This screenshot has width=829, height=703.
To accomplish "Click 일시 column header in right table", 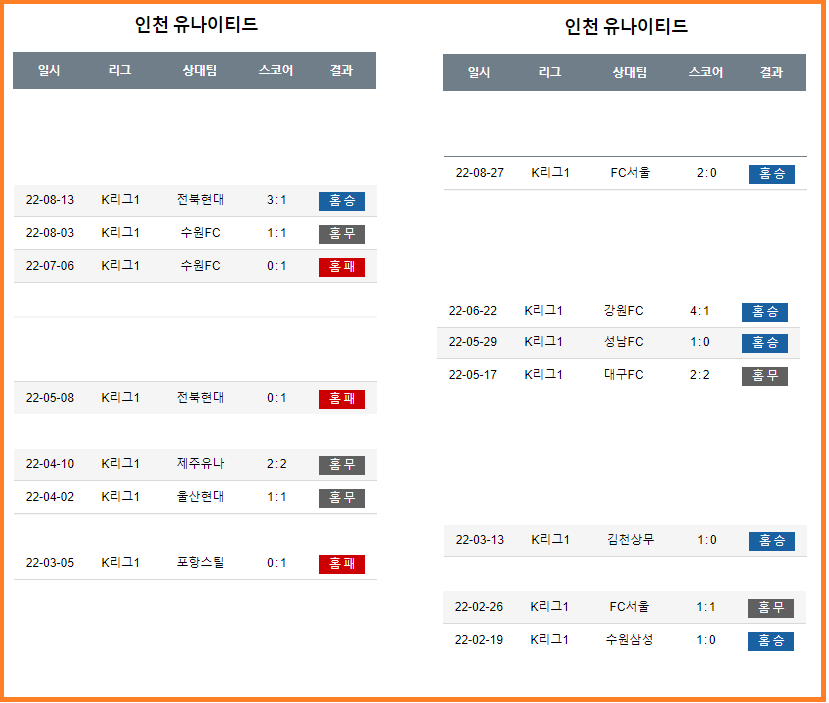I will (x=479, y=72).
